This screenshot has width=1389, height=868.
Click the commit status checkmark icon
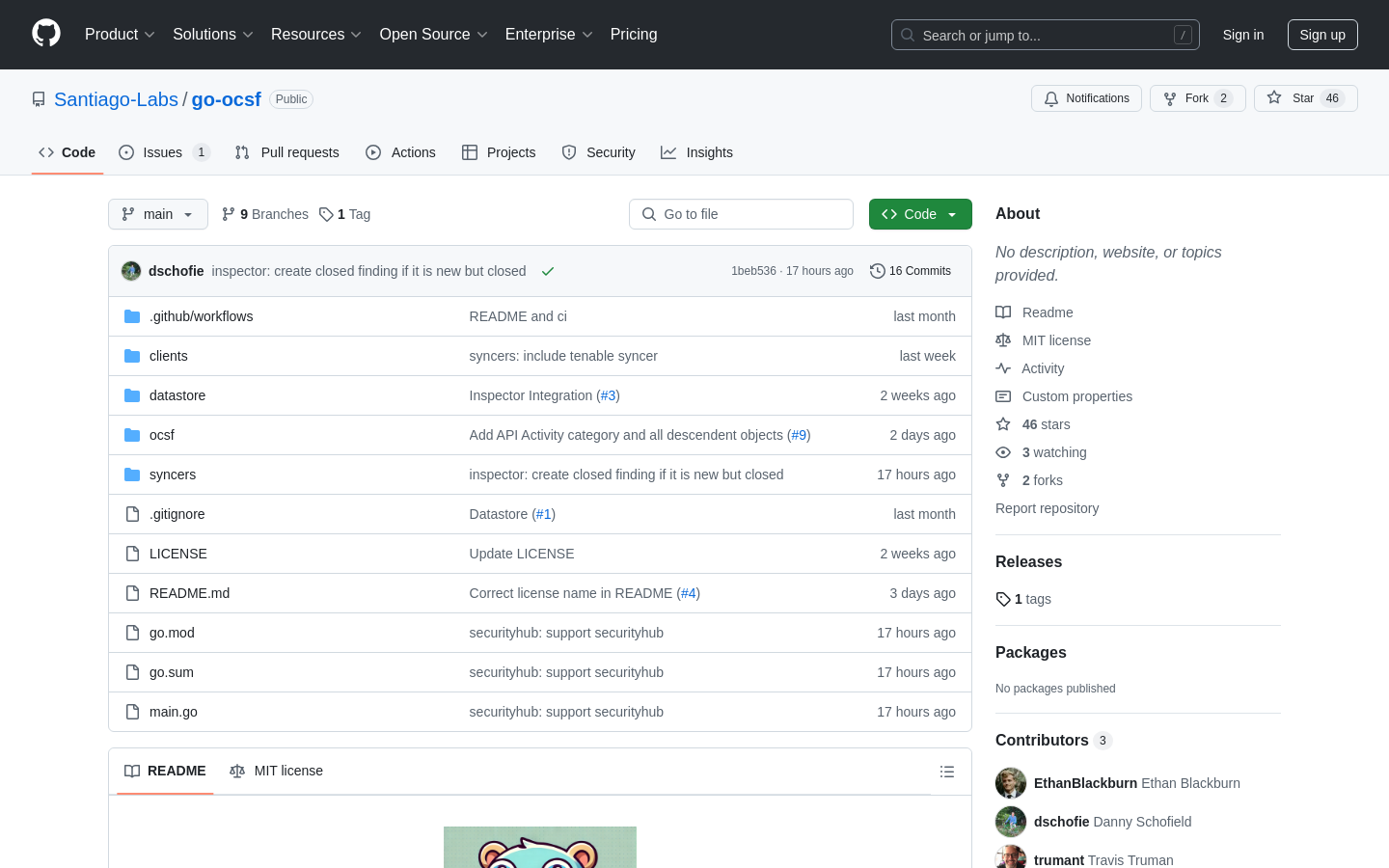(x=548, y=271)
